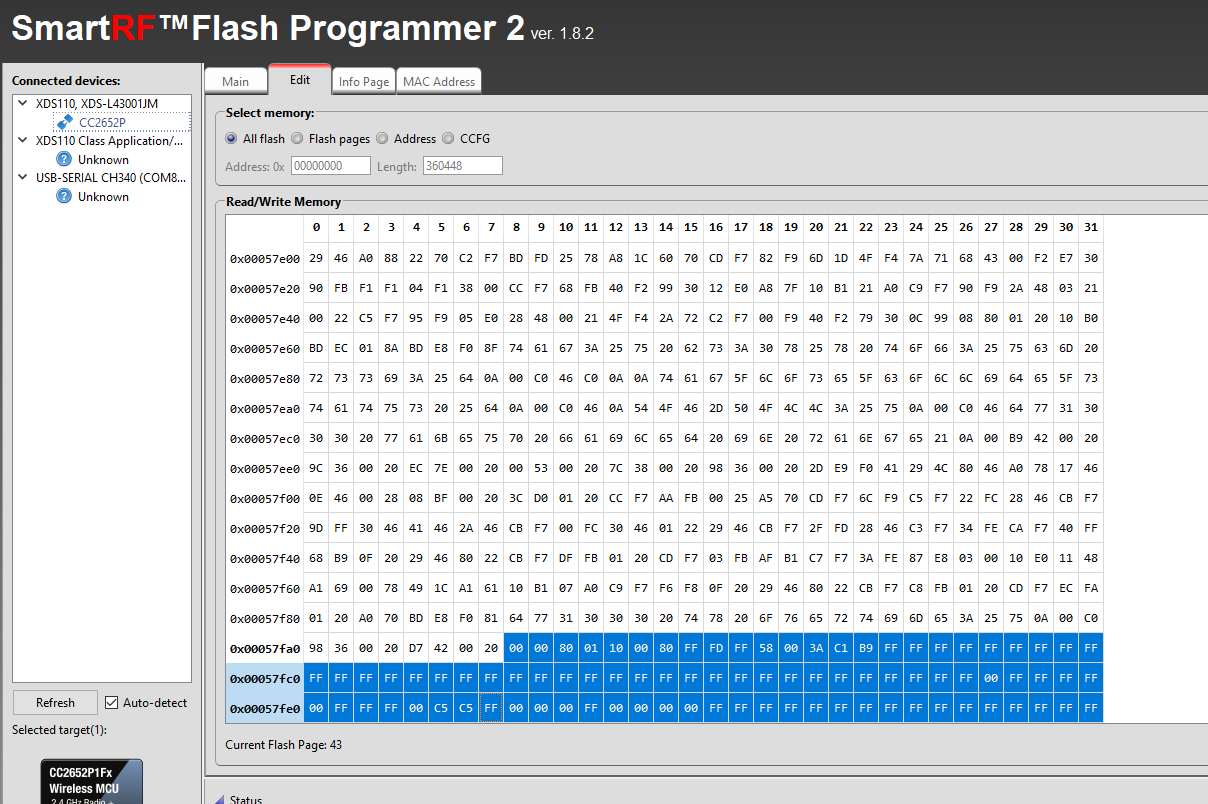Click the CC2652P1Fx Wireless MCU target image
1208x804 pixels.
tap(91, 781)
